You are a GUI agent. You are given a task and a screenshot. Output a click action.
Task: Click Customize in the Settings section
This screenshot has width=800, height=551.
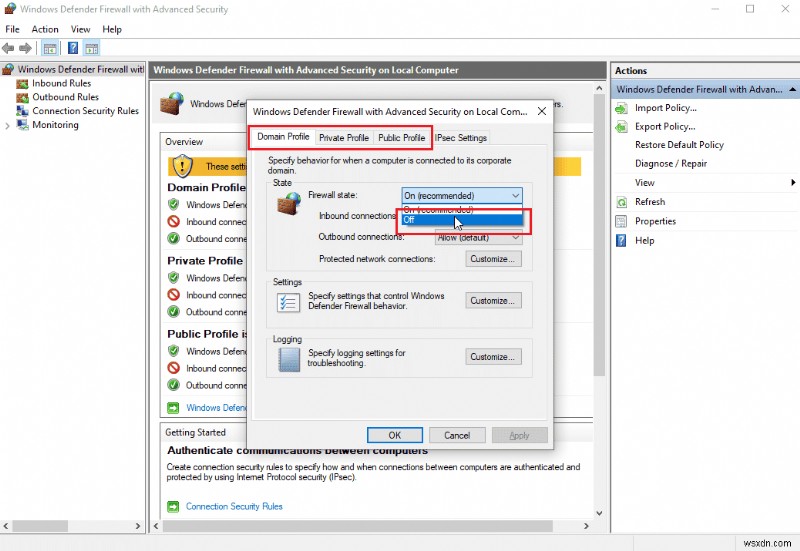[493, 301]
